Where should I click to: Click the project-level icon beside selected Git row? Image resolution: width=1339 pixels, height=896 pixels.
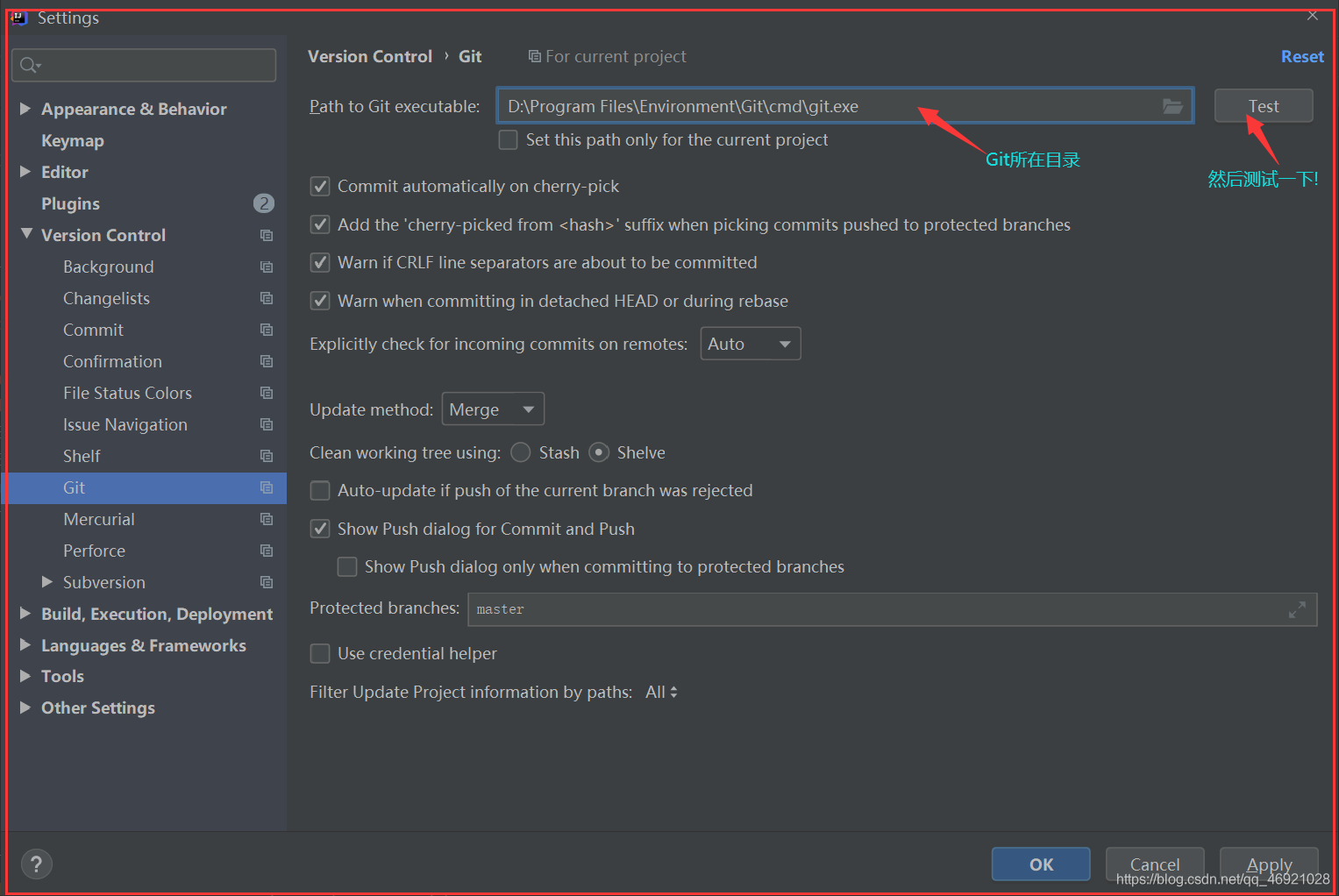click(267, 487)
